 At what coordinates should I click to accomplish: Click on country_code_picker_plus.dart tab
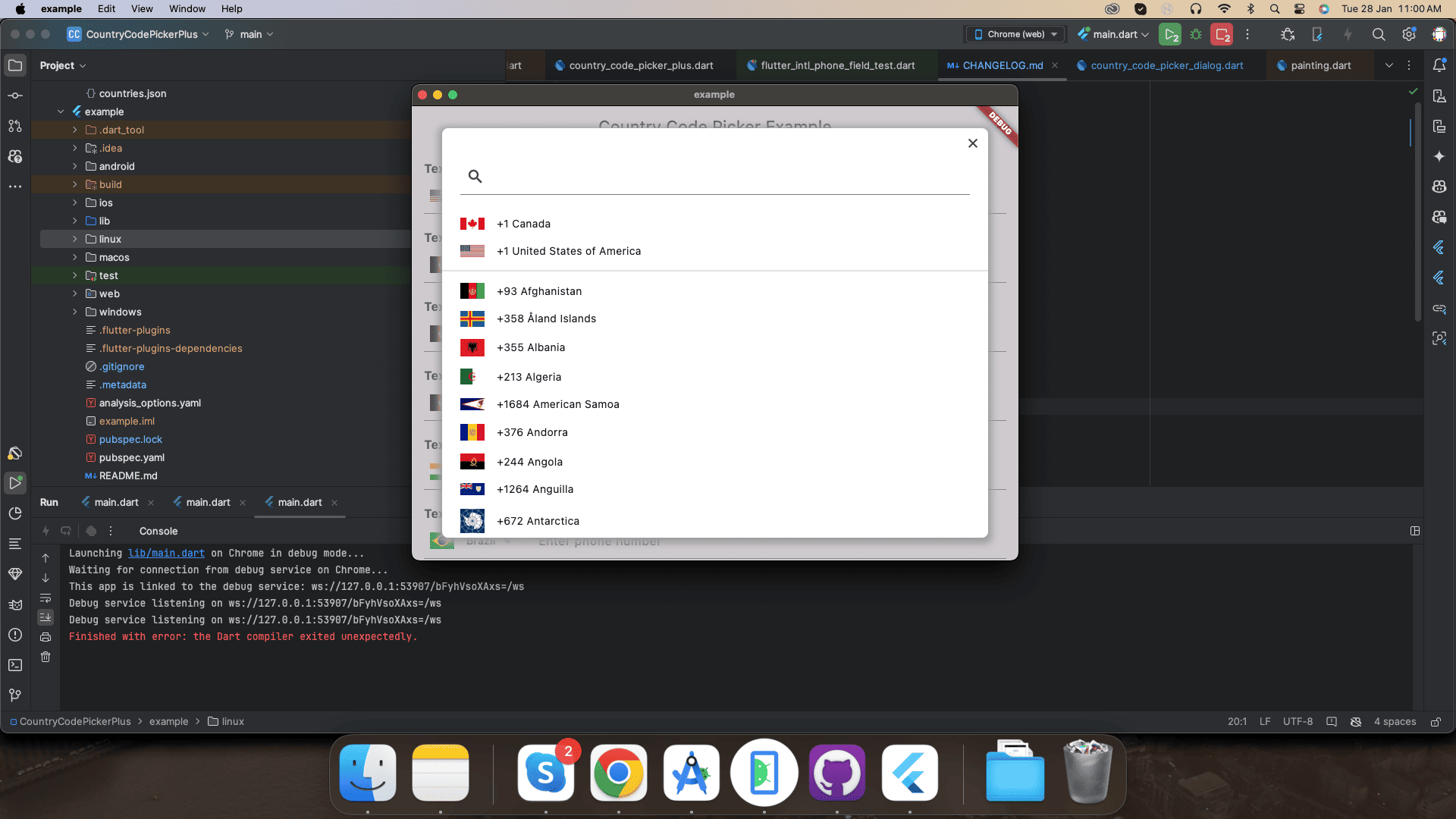[x=641, y=65]
